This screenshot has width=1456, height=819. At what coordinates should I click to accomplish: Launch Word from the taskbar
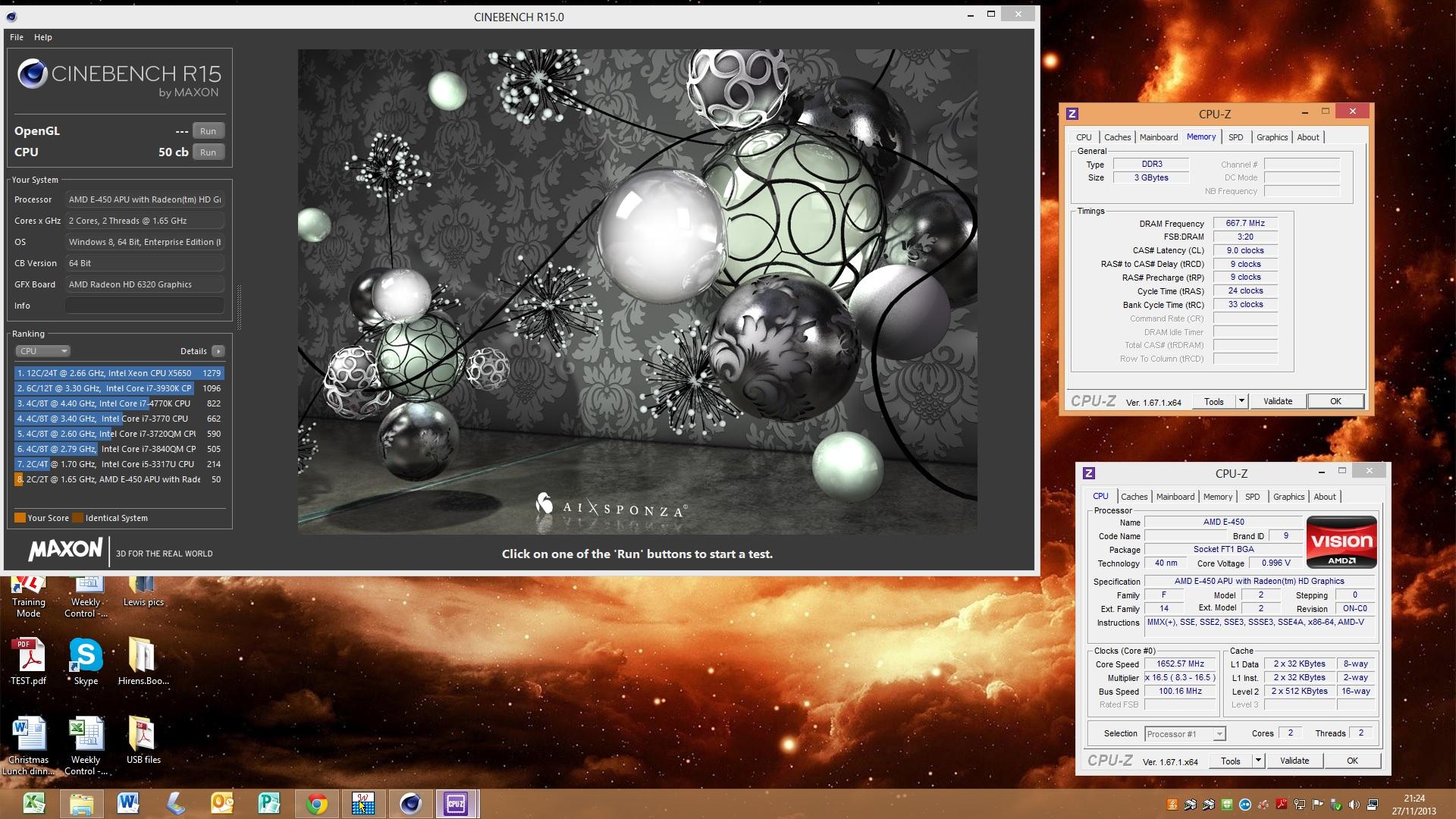(128, 803)
